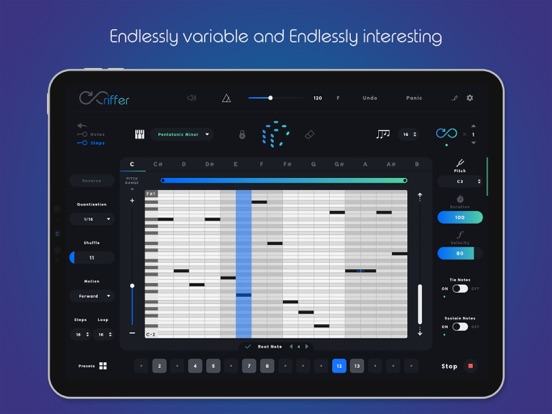
Task: Toggle the metronome triangle icon
Action: [x=226, y=98]
